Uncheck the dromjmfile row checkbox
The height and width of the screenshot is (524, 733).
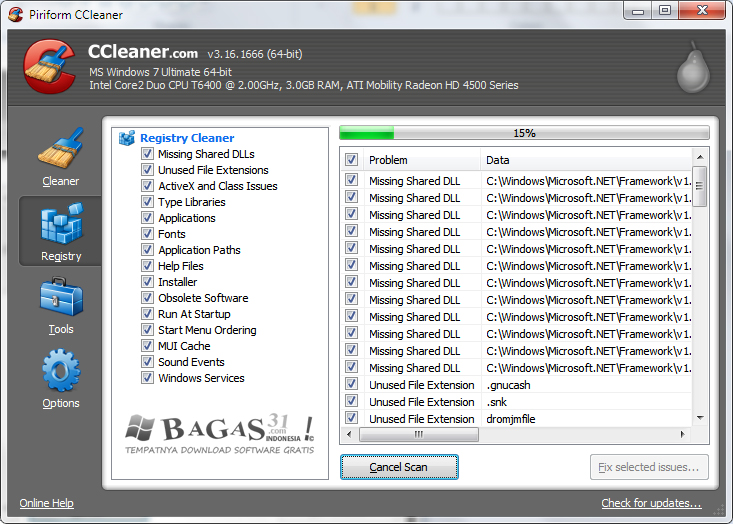[x=352, y=418]
